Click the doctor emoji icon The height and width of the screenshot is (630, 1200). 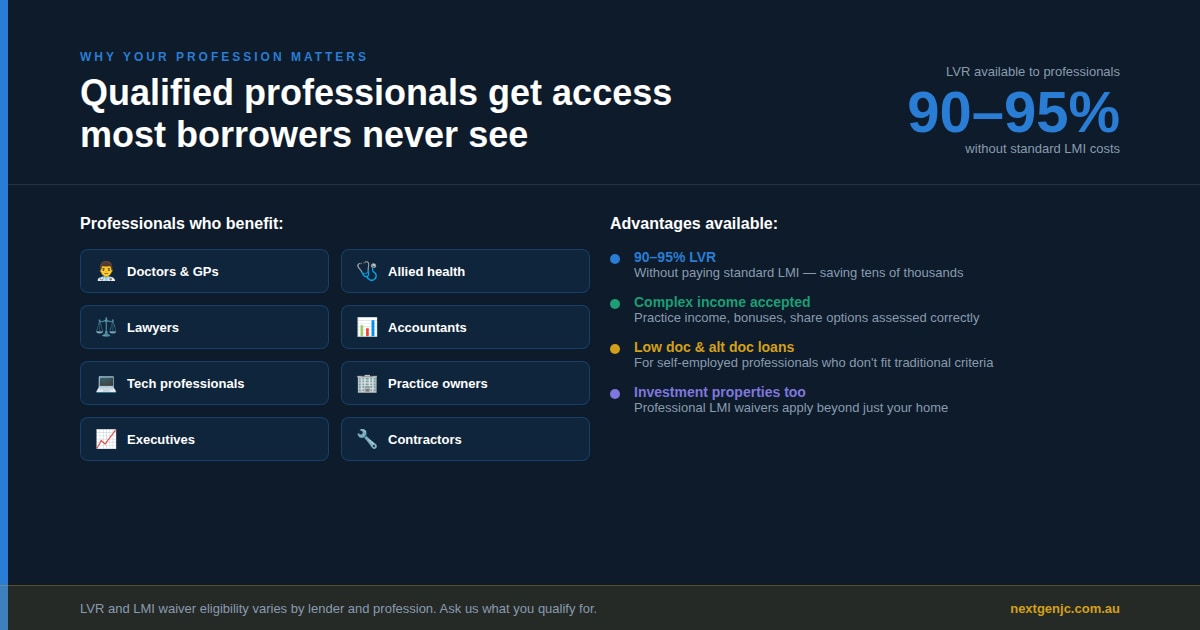tap(106, 271)
